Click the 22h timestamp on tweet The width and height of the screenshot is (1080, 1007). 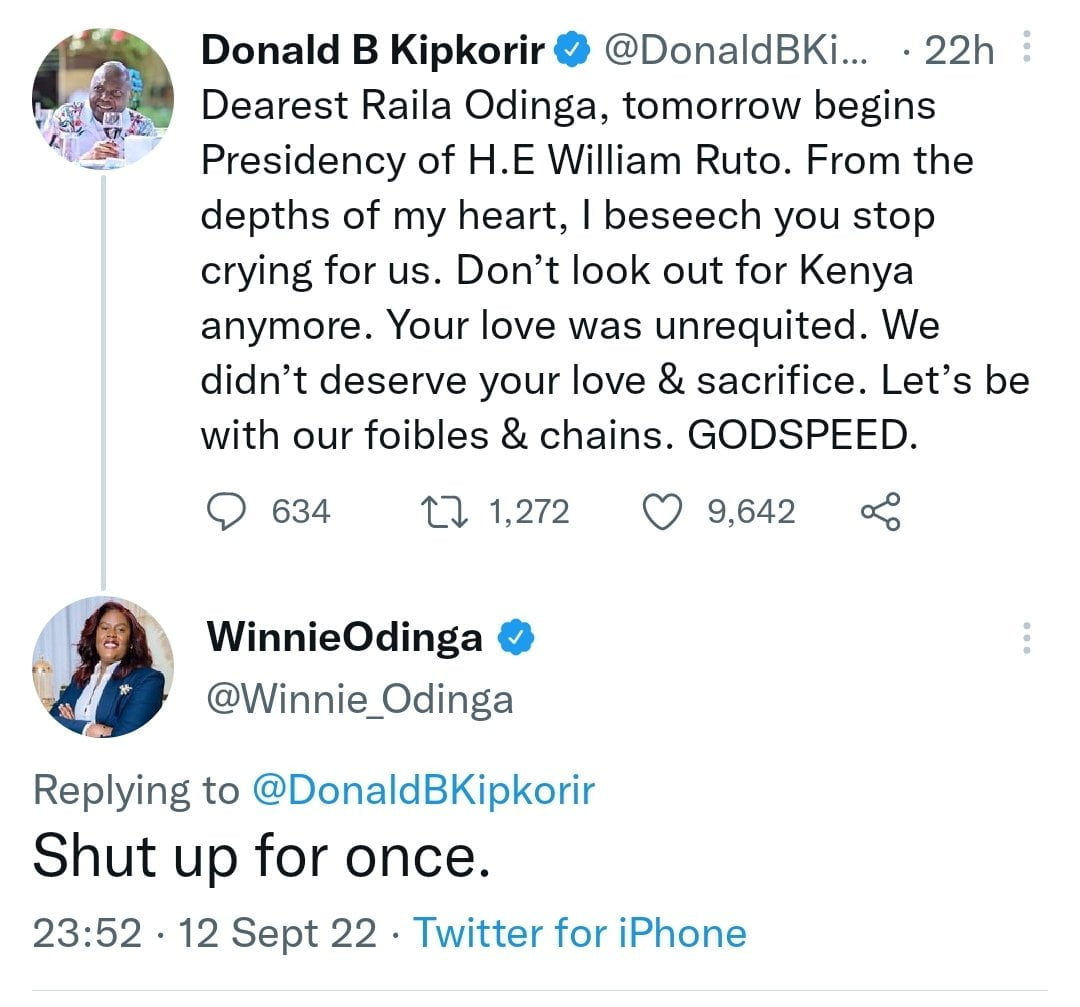pyautogui.click(x=959, y=51)
